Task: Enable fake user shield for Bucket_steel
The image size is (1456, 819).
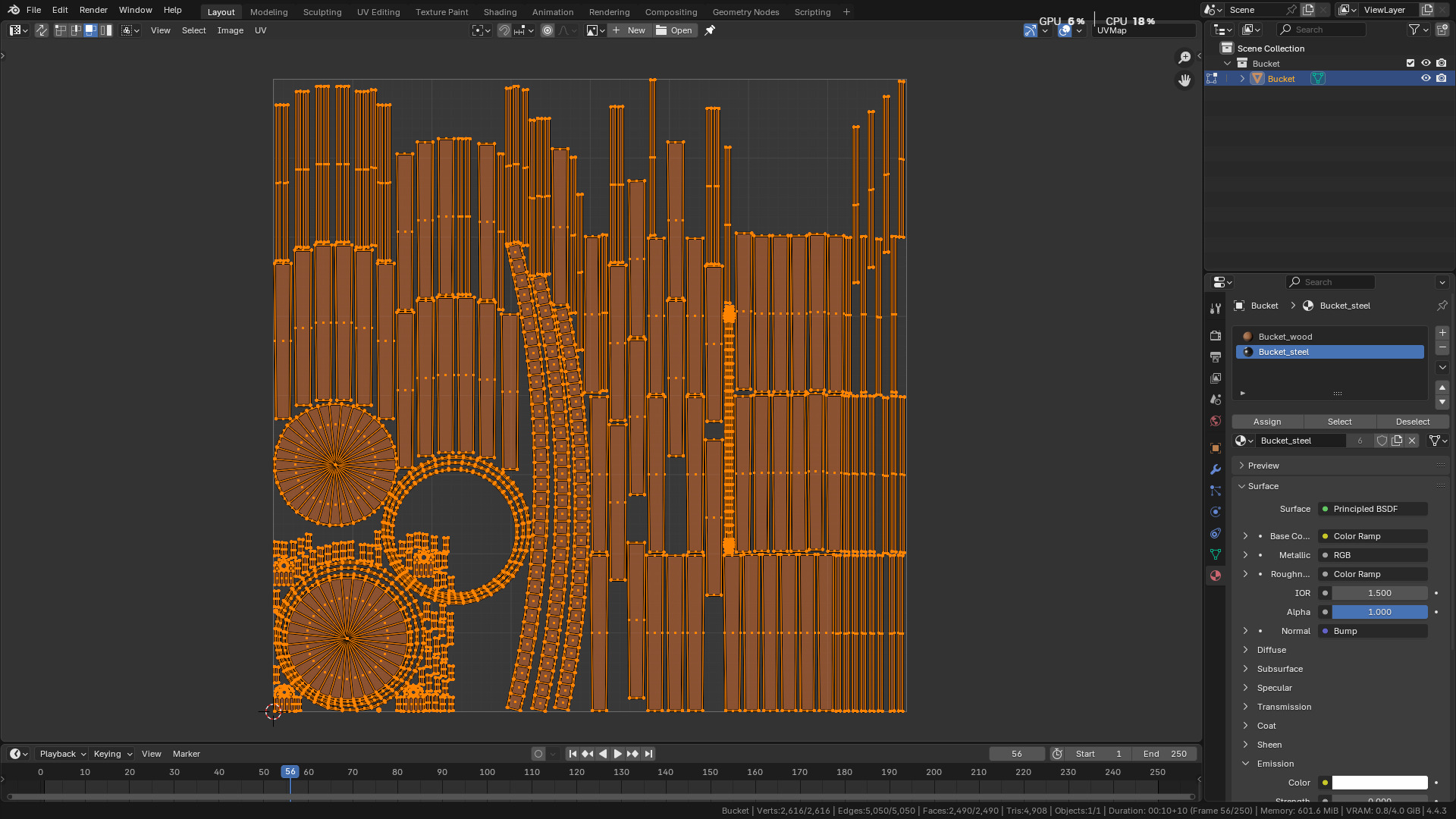Action: [x=1382, y=441]
